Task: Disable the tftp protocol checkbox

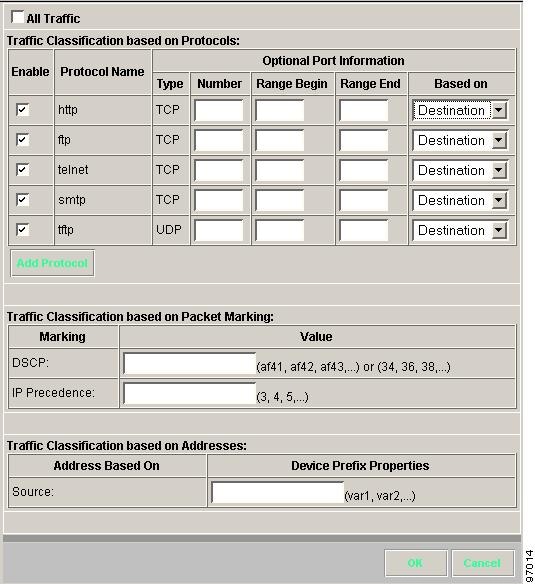Action: coord(22,230)
